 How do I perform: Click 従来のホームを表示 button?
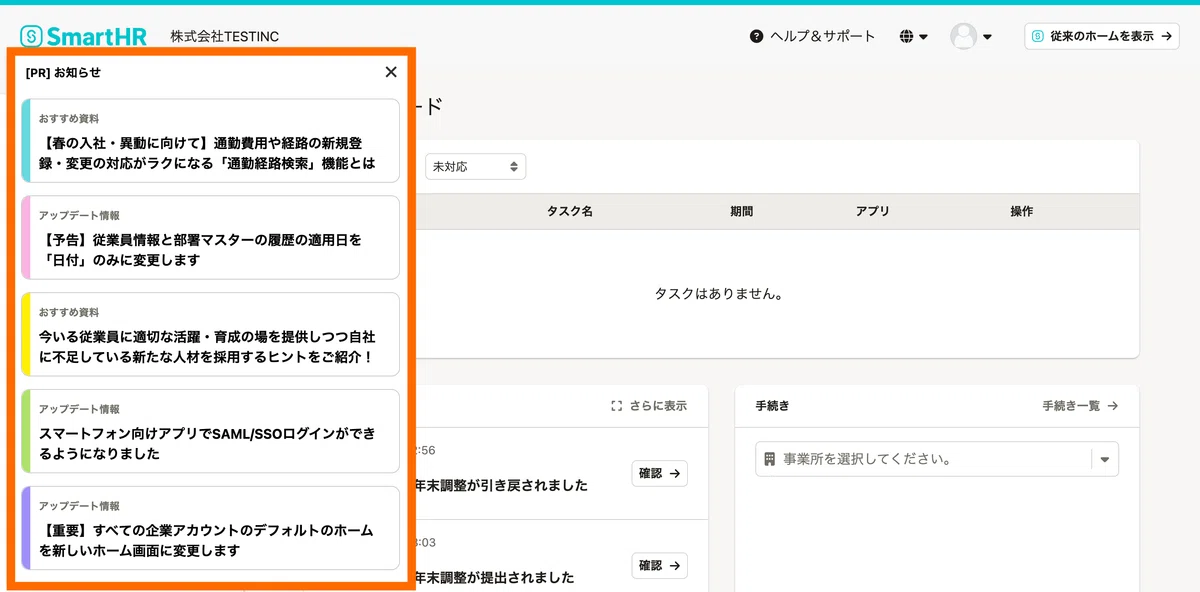[1102, 36]
